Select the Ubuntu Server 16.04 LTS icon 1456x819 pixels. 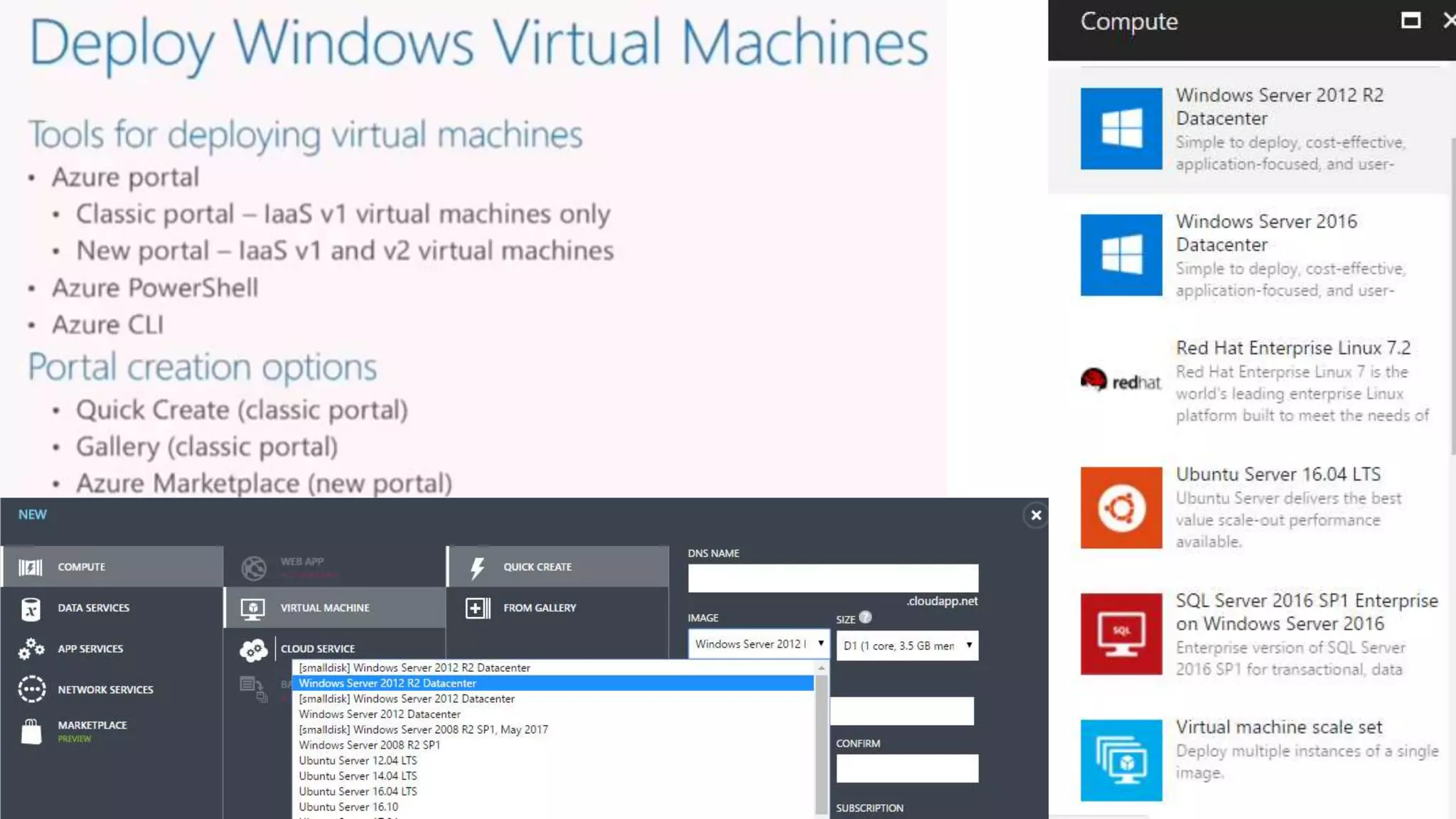click(1121, 508)
